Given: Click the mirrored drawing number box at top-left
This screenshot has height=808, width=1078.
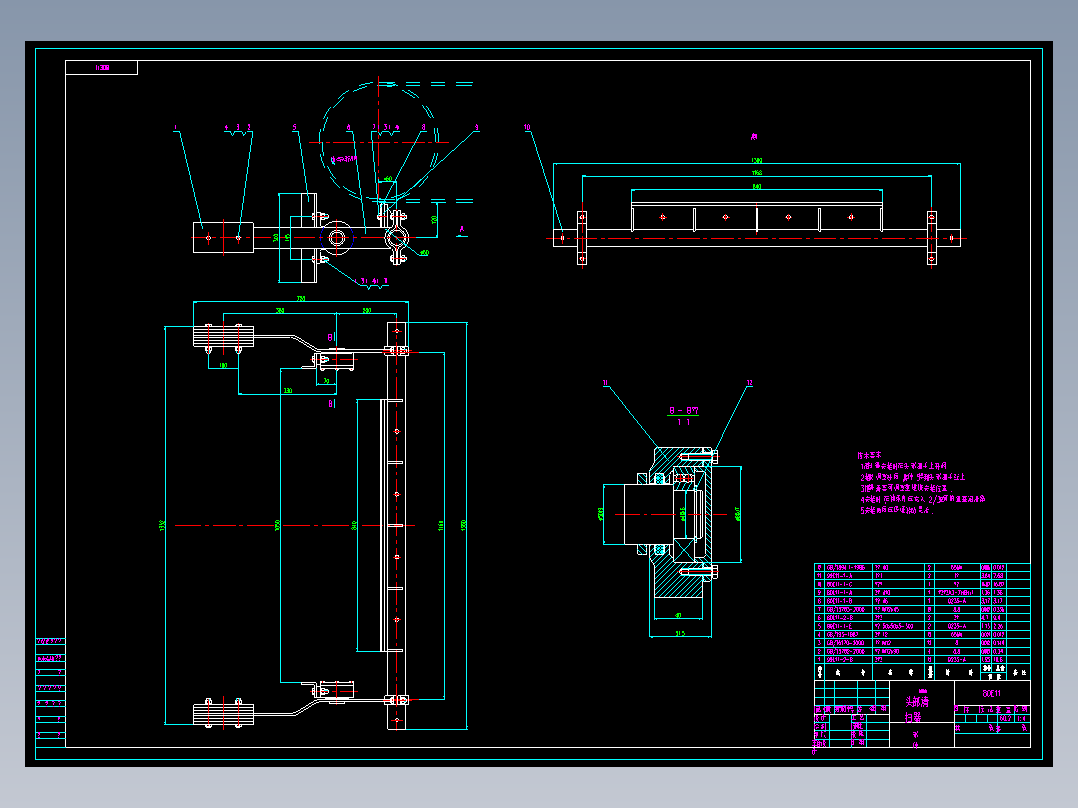Looking at the screenshot, I should 102,67.
